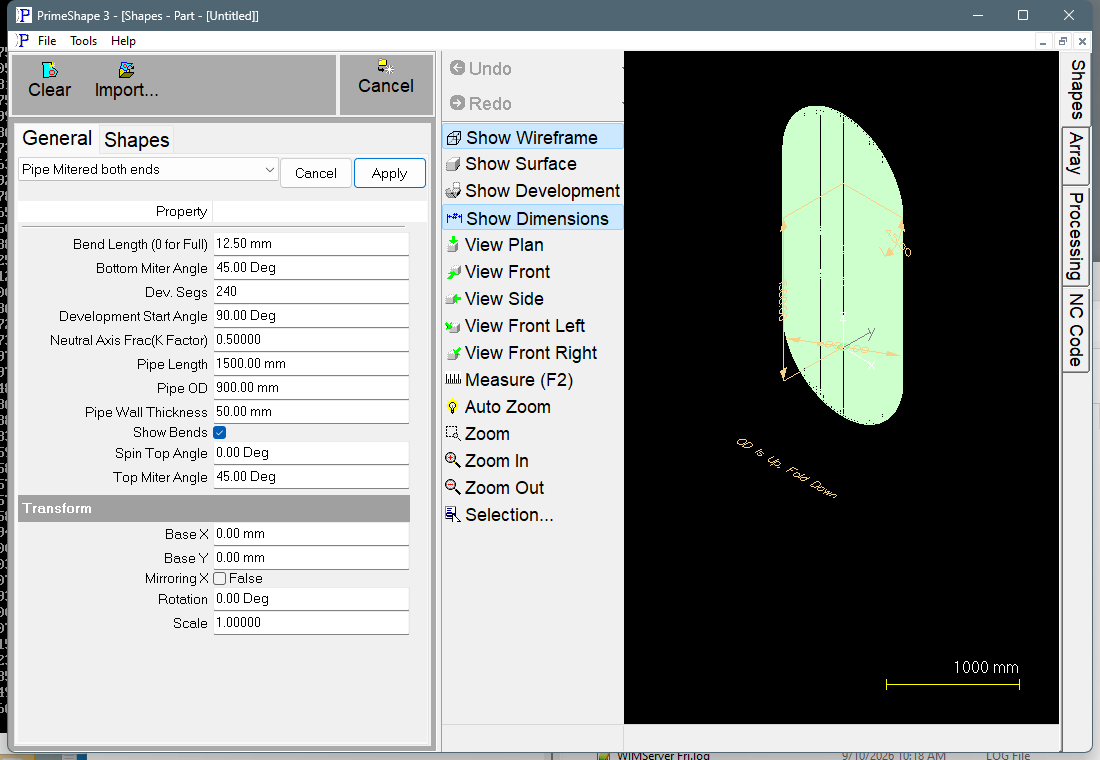The width and height of the screenshot is (1100, 760).
Task: Edit the Pipe Wall Thickness field
Action: pos(311,411)
